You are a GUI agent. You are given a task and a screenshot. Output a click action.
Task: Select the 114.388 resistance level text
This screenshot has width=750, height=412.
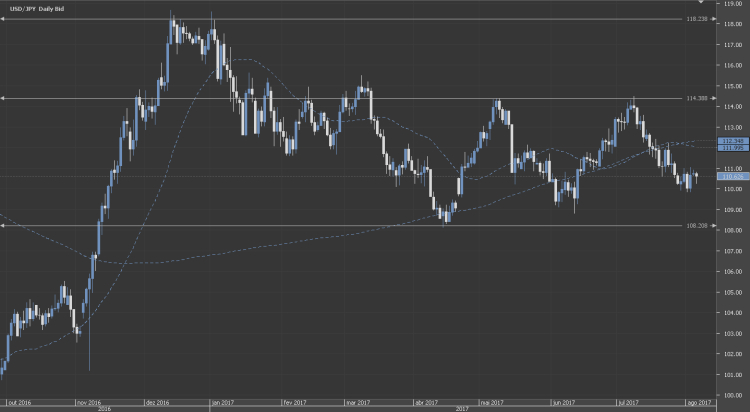point(697,99)
